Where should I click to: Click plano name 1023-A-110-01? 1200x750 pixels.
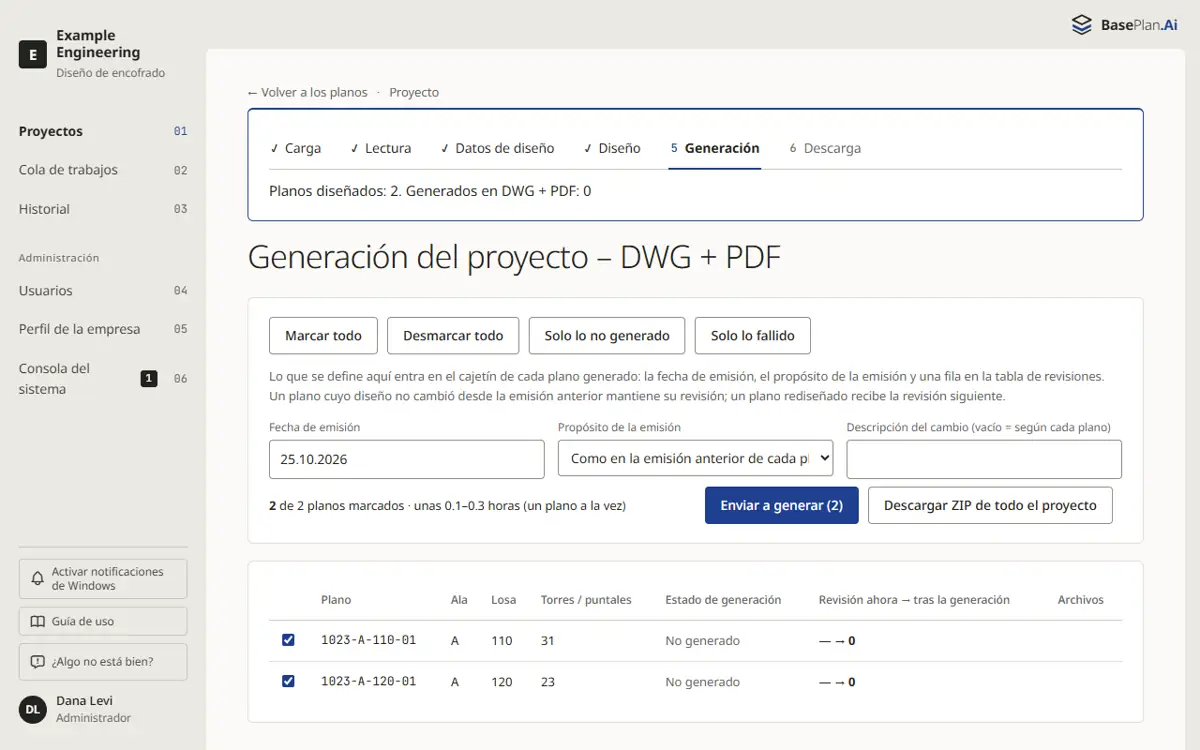[368, 640]
